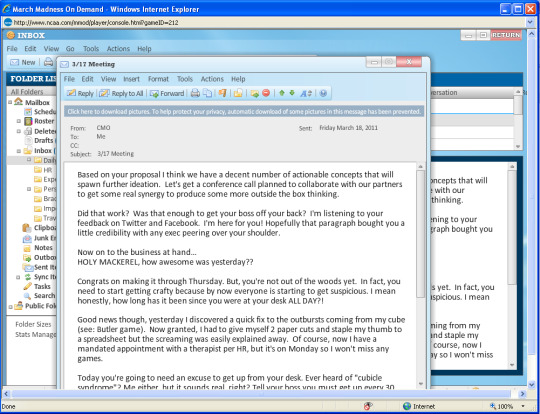
Task: Open Actions menu in message window
Action: click(x=212, y=79)
